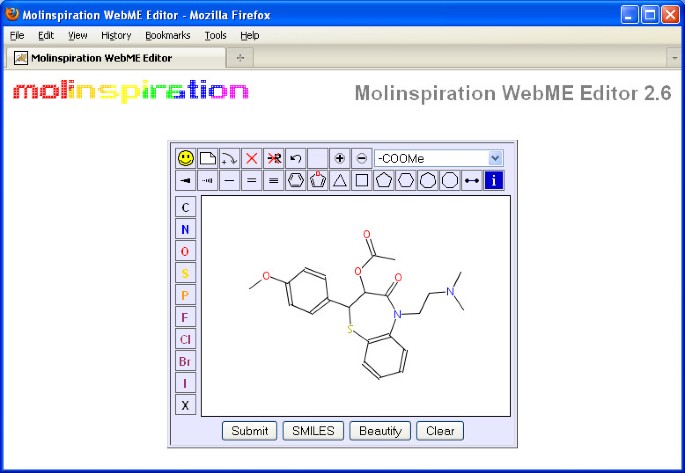Screen dimensions: 685x473
Task: Select the solid wedge bond tool
Action: (x=186, y=180)
